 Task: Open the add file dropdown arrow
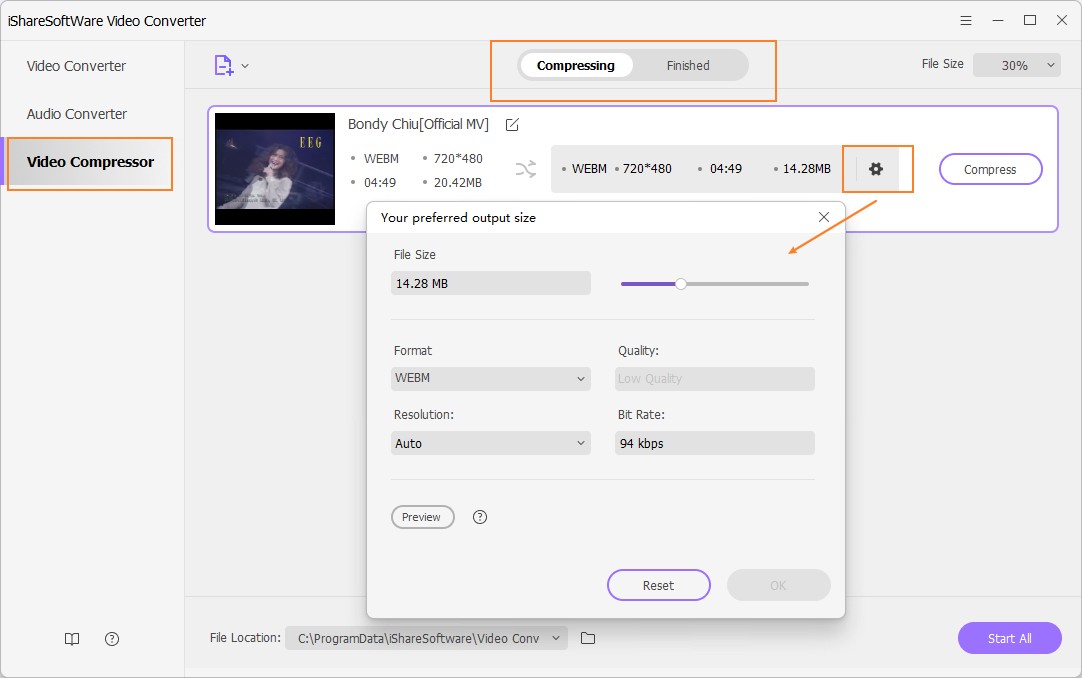pos(245,66)
